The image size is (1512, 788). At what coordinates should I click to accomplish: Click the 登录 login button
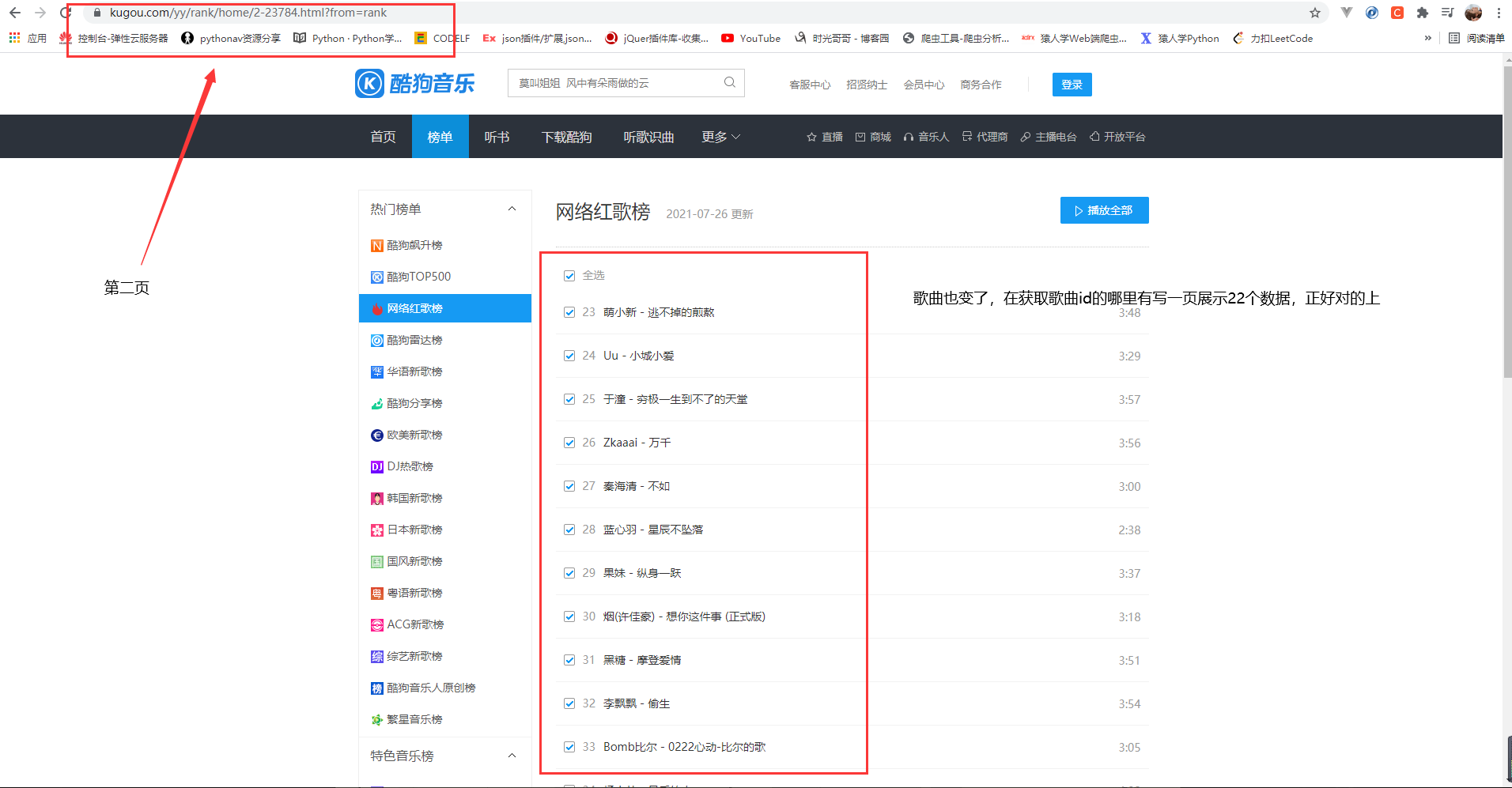(x=1072, y=84)
